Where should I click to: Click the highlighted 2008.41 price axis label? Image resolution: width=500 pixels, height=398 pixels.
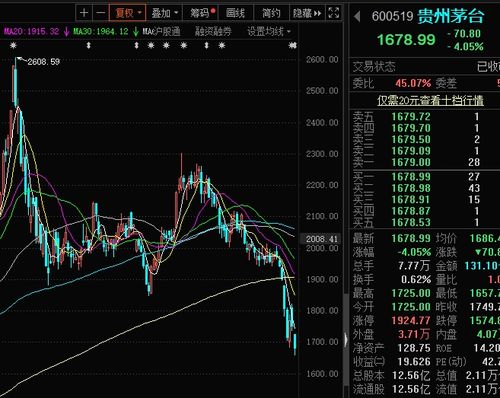tap(322, 239)
